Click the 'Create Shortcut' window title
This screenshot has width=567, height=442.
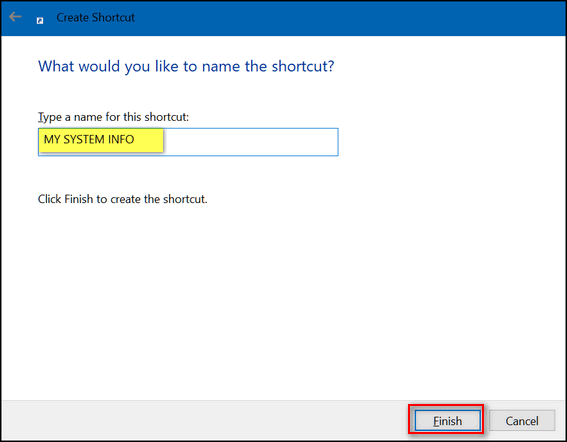[x=95, y=17]
